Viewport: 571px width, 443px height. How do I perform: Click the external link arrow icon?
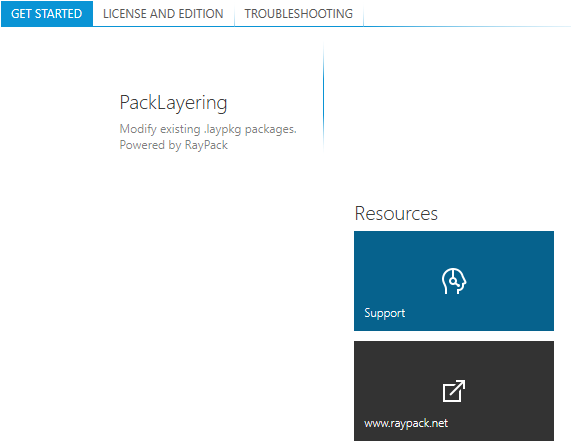[454, 391]
